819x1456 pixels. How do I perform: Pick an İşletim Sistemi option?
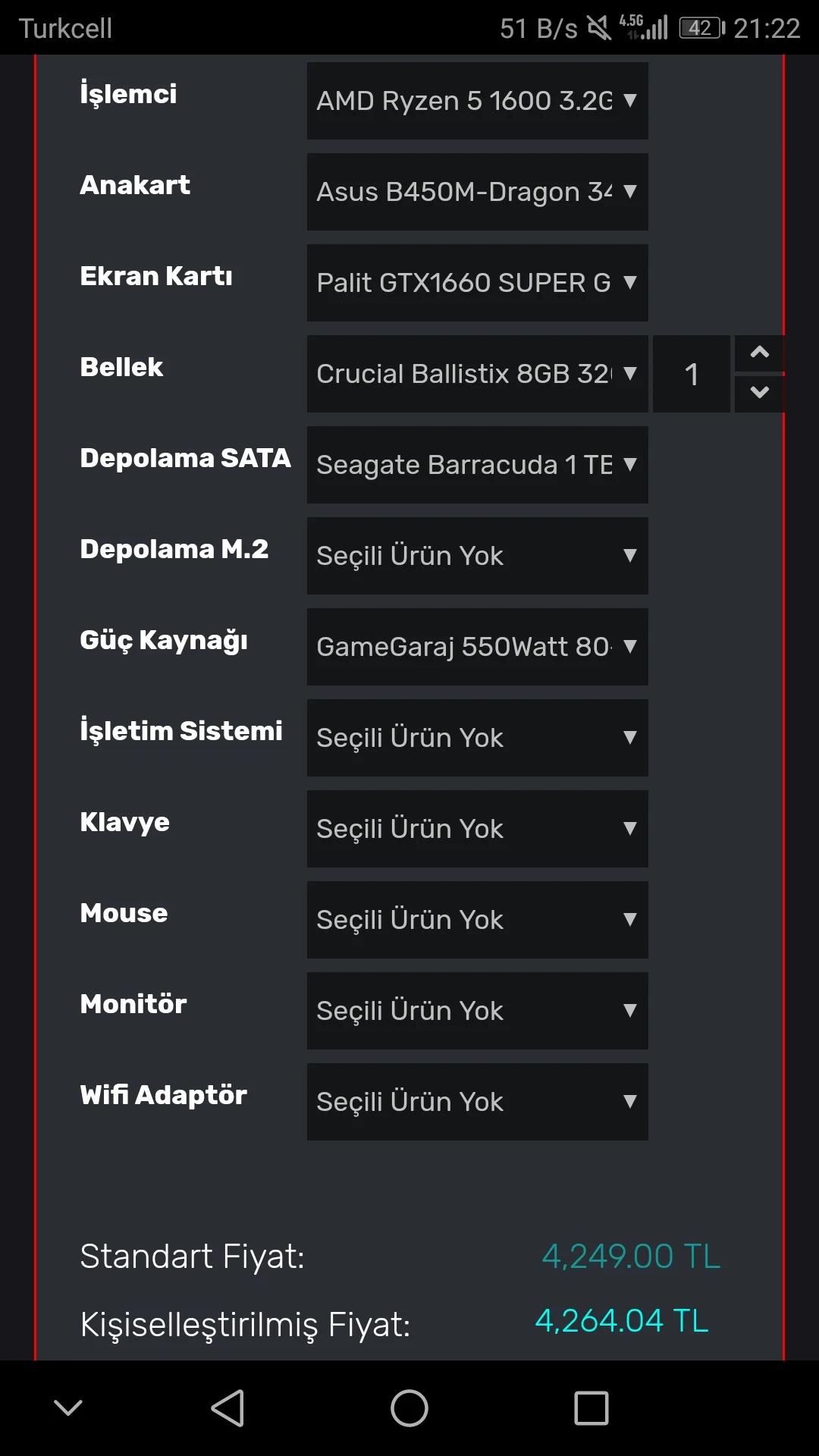477,738
